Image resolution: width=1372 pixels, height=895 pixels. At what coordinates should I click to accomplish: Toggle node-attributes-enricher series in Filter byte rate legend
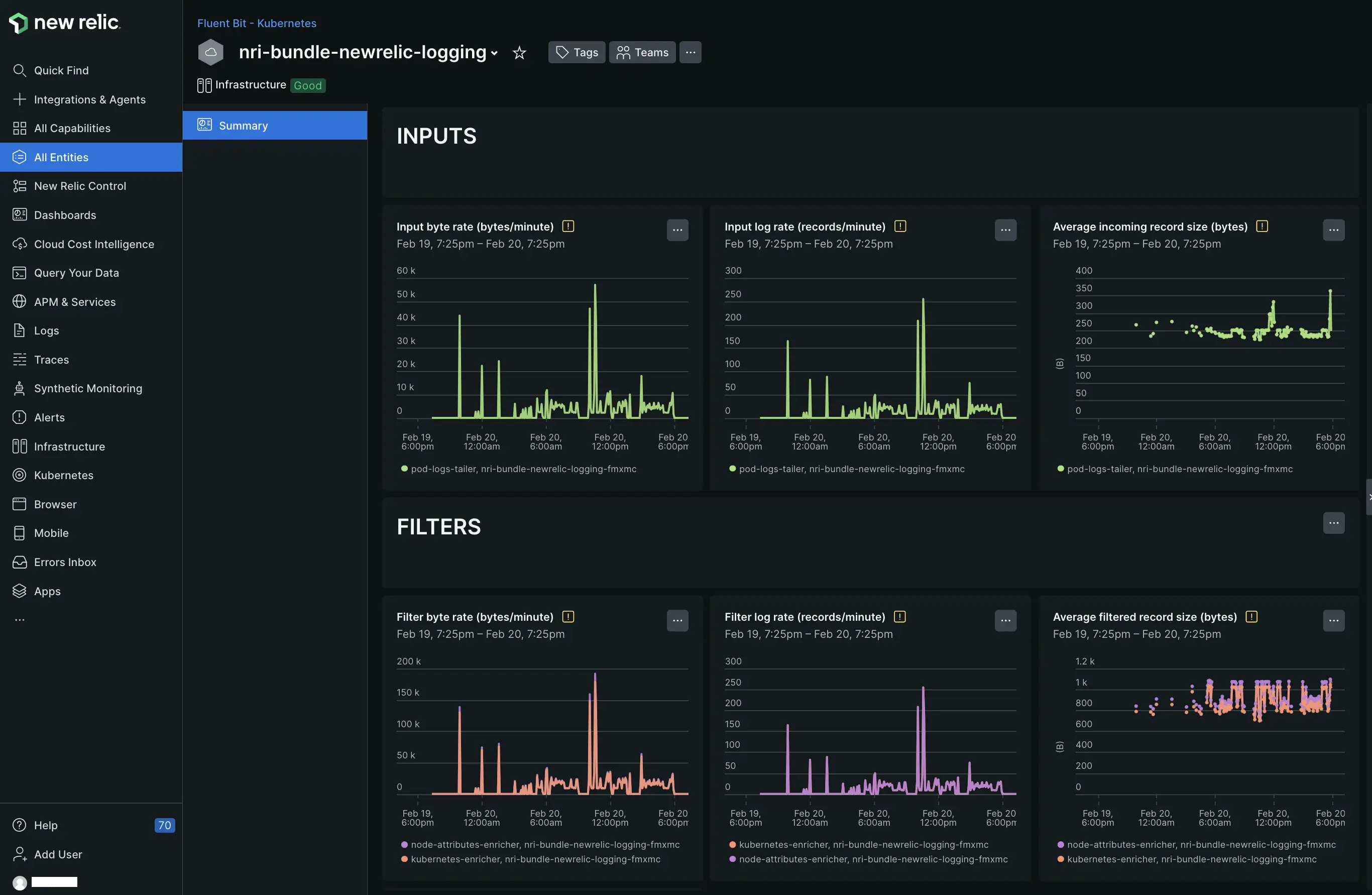544,844
